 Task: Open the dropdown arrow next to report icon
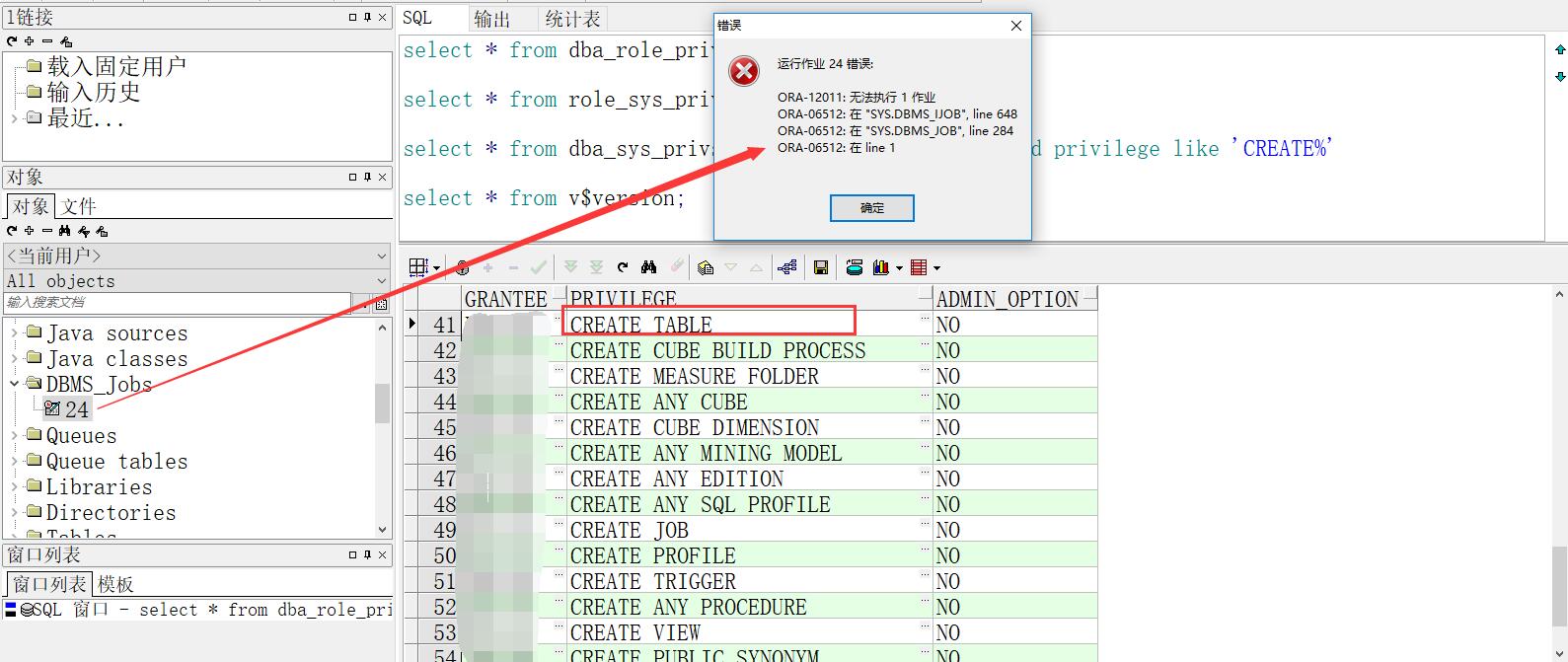click(x=936, y=268)
